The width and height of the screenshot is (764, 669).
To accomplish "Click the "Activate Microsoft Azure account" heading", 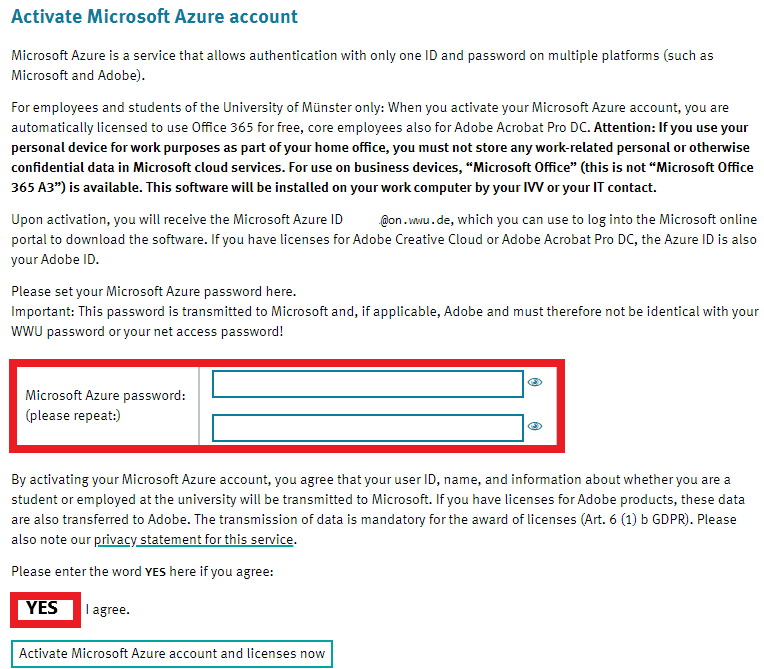I will [x=154, y=17].
